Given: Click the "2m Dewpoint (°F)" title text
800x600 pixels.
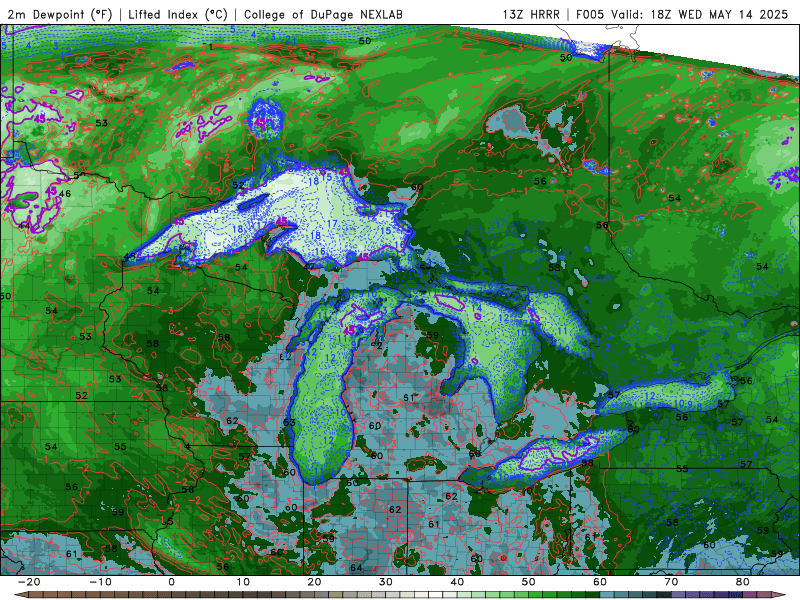Looking at the screenshot, I should (60, 14).
